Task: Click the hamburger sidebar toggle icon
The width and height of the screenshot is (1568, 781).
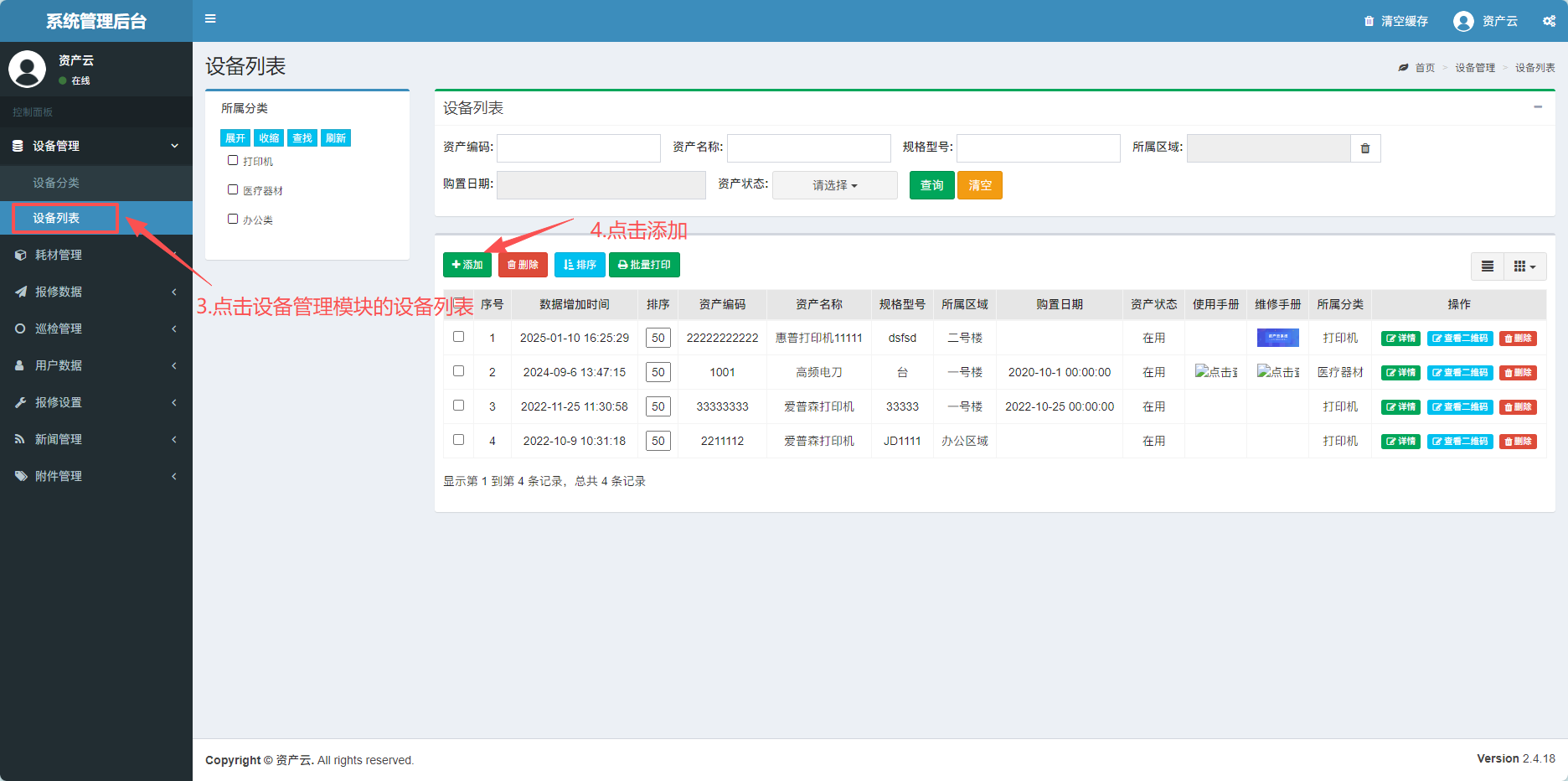Action: pyautogui.click(x=210, y=19)
